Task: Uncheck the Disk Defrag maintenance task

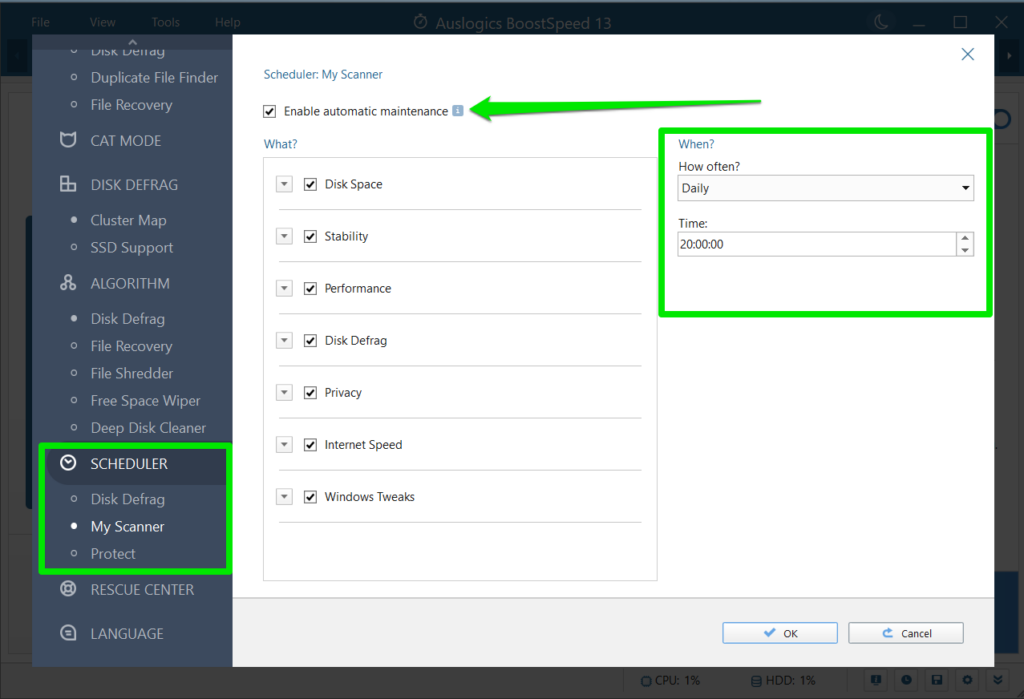Action: 311,340
